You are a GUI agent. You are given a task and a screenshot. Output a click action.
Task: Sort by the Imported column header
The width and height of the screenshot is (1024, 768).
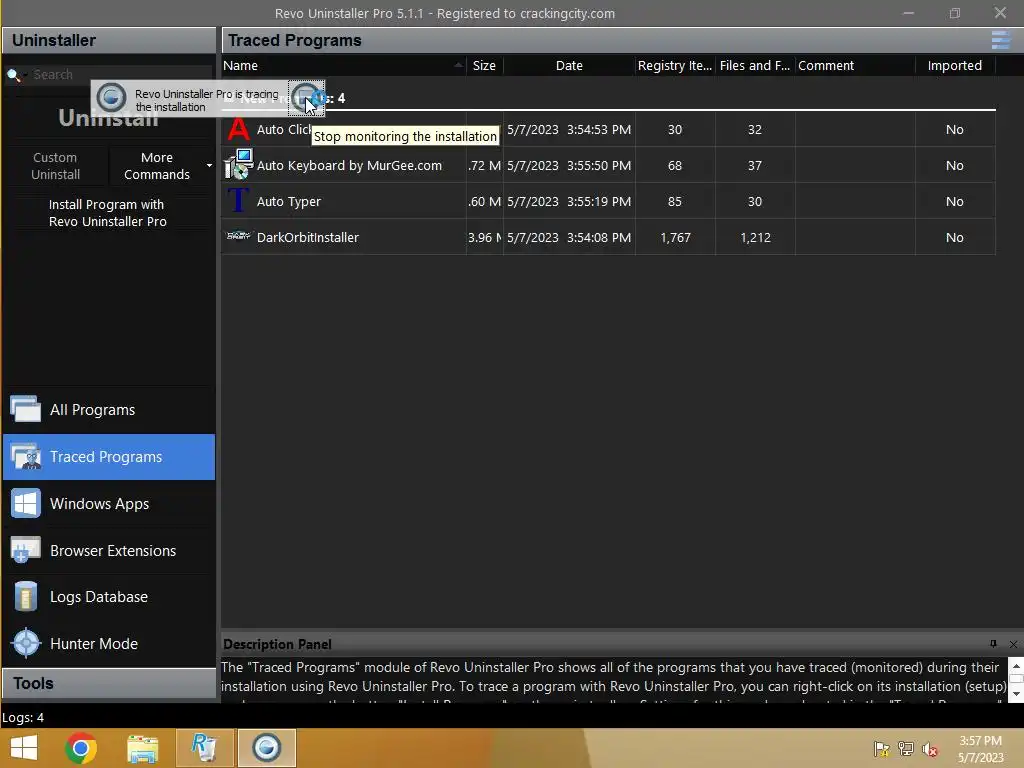[955, 65]
